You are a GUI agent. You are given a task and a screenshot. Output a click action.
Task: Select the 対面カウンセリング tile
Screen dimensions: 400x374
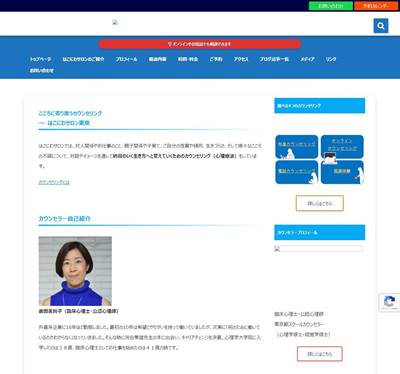pos(297,147)
